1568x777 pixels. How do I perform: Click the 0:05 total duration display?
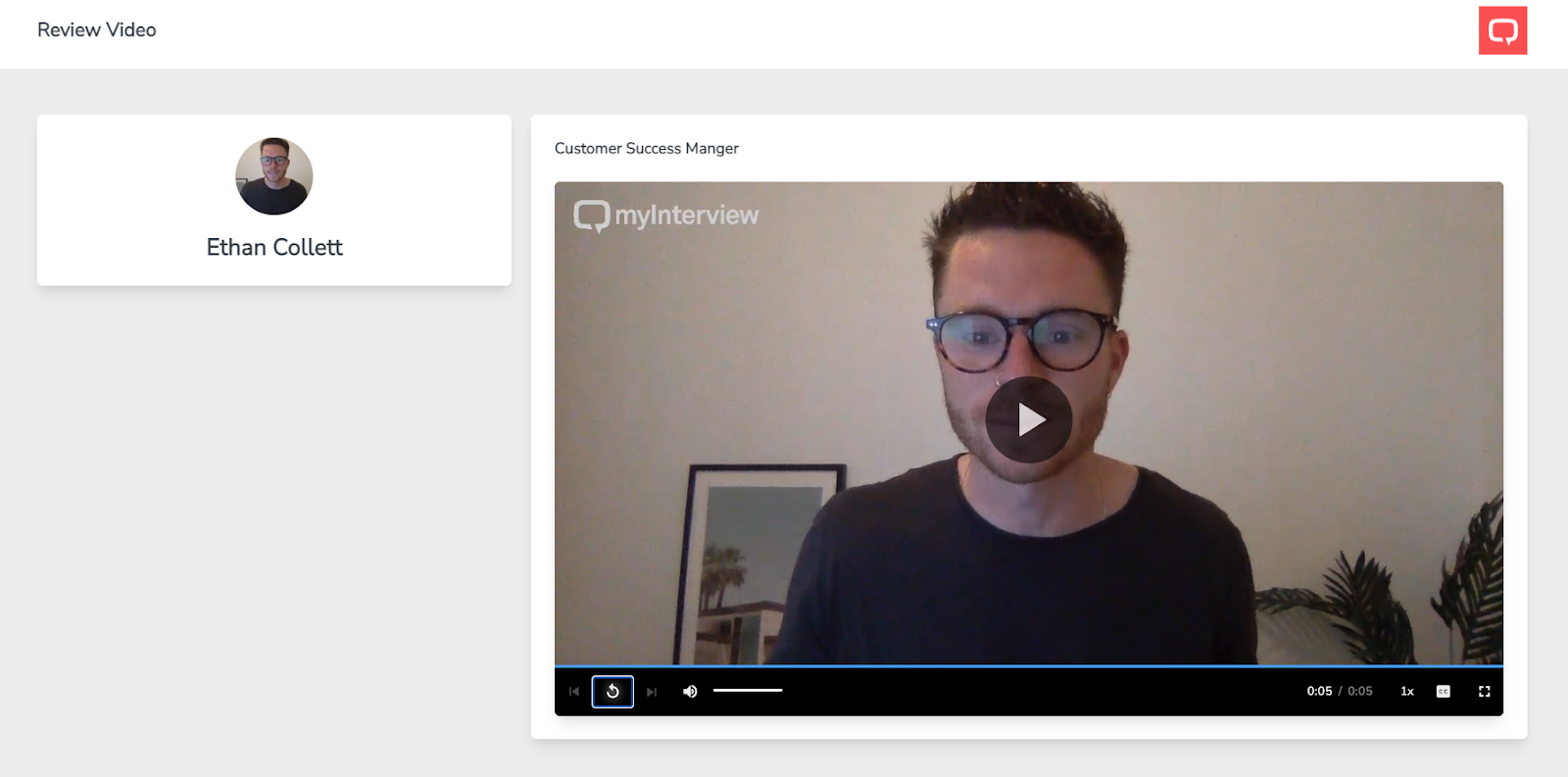tap(1360, 692)
